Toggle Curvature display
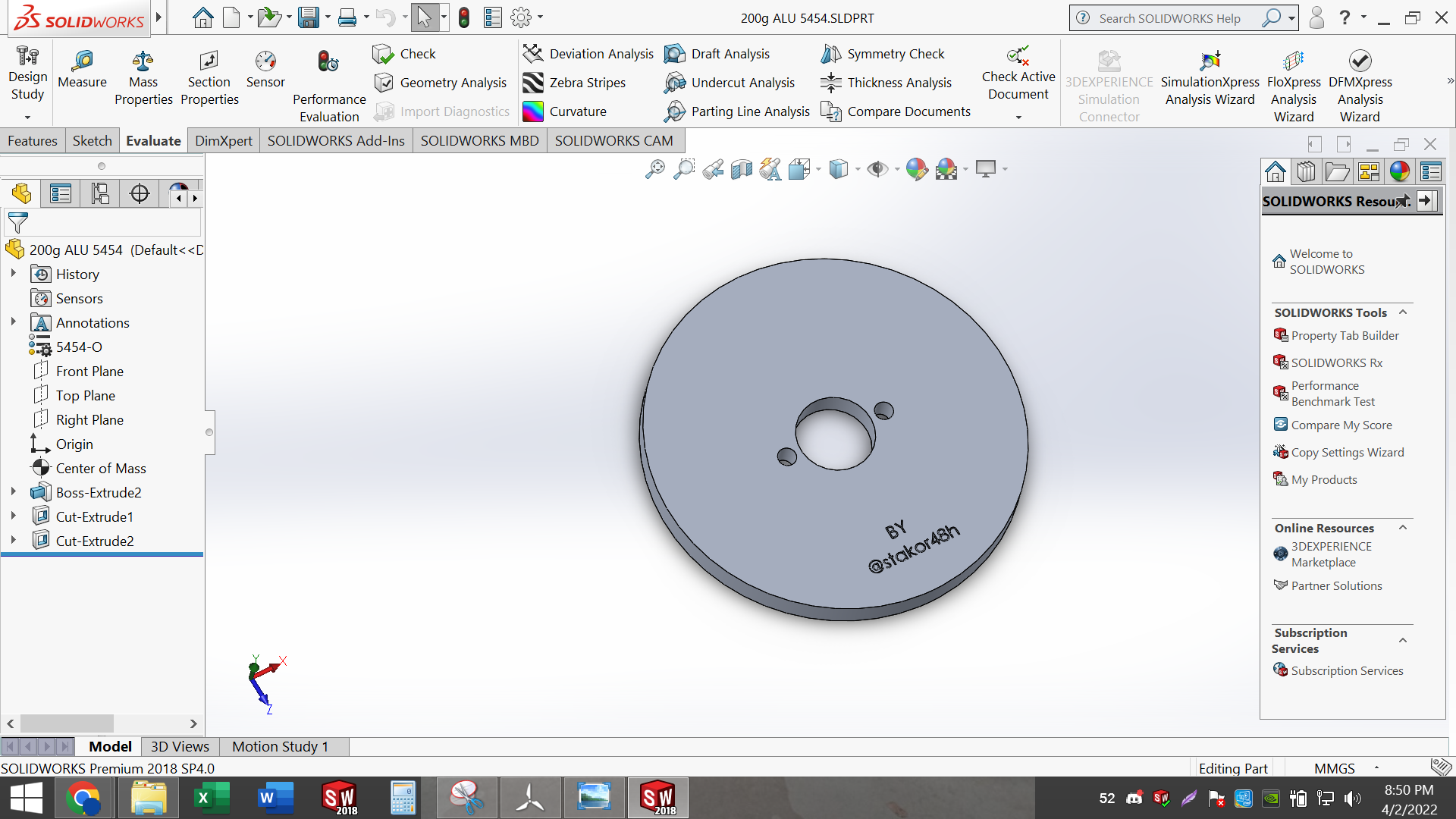 565,111
